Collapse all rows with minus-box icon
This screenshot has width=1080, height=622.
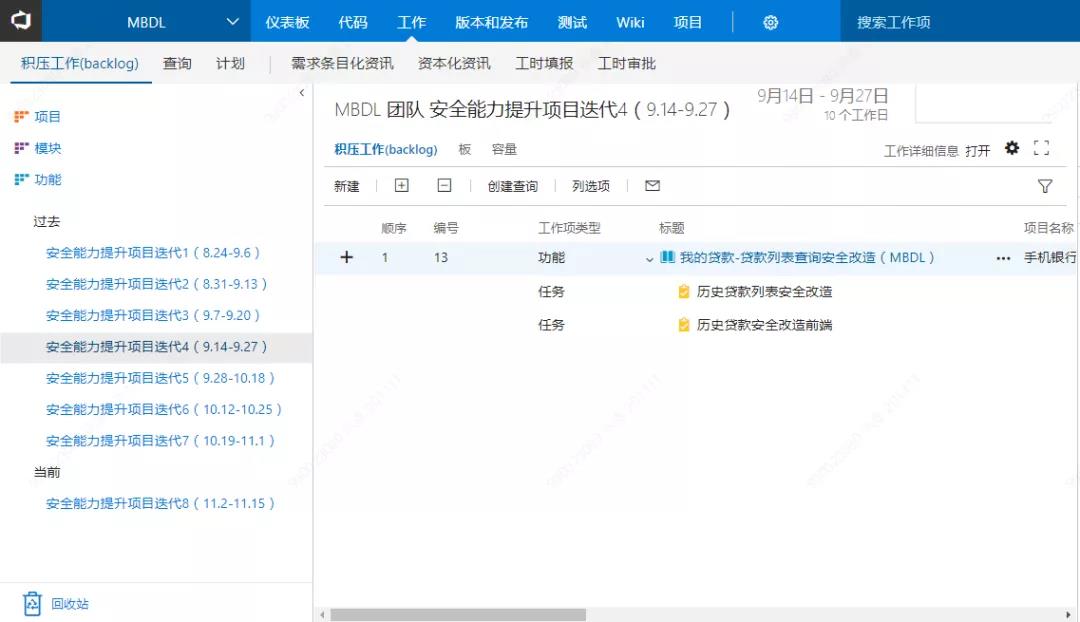[445, 186]
